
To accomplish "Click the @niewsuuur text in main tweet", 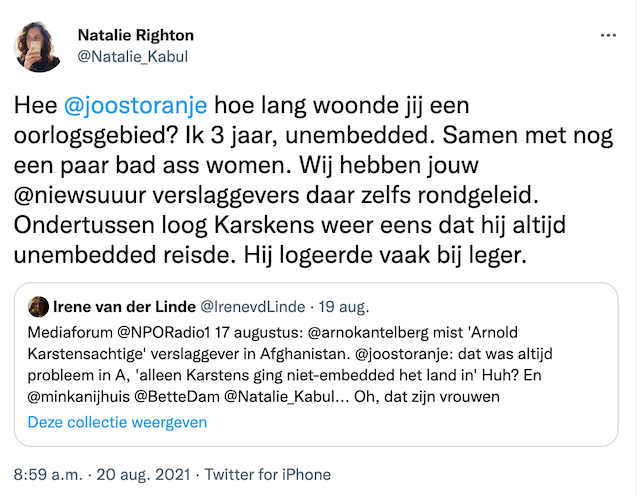I will [x=80, y=196].
